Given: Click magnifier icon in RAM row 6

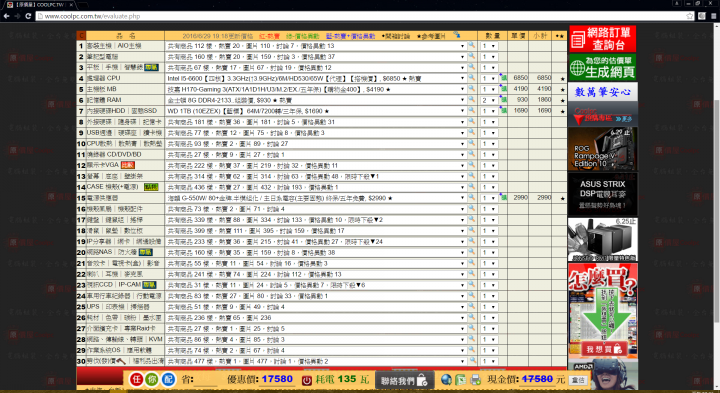Looking at the screenshot, I should (x=472, y=100).
